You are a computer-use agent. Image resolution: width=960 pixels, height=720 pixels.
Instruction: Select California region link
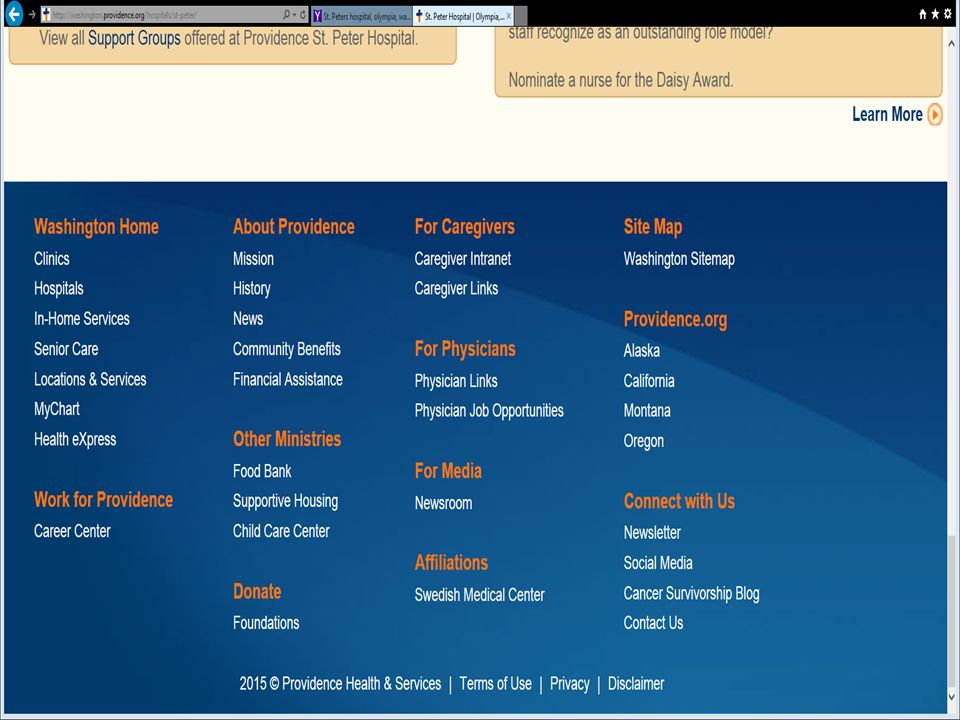[649, 381]
